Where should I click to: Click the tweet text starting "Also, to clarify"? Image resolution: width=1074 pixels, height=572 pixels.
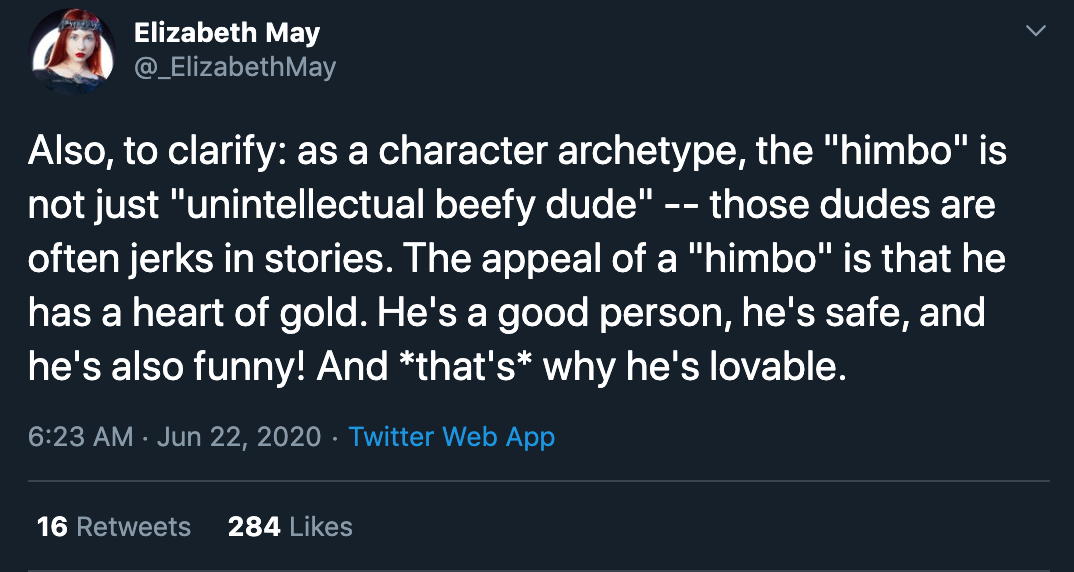pos(517,260)
